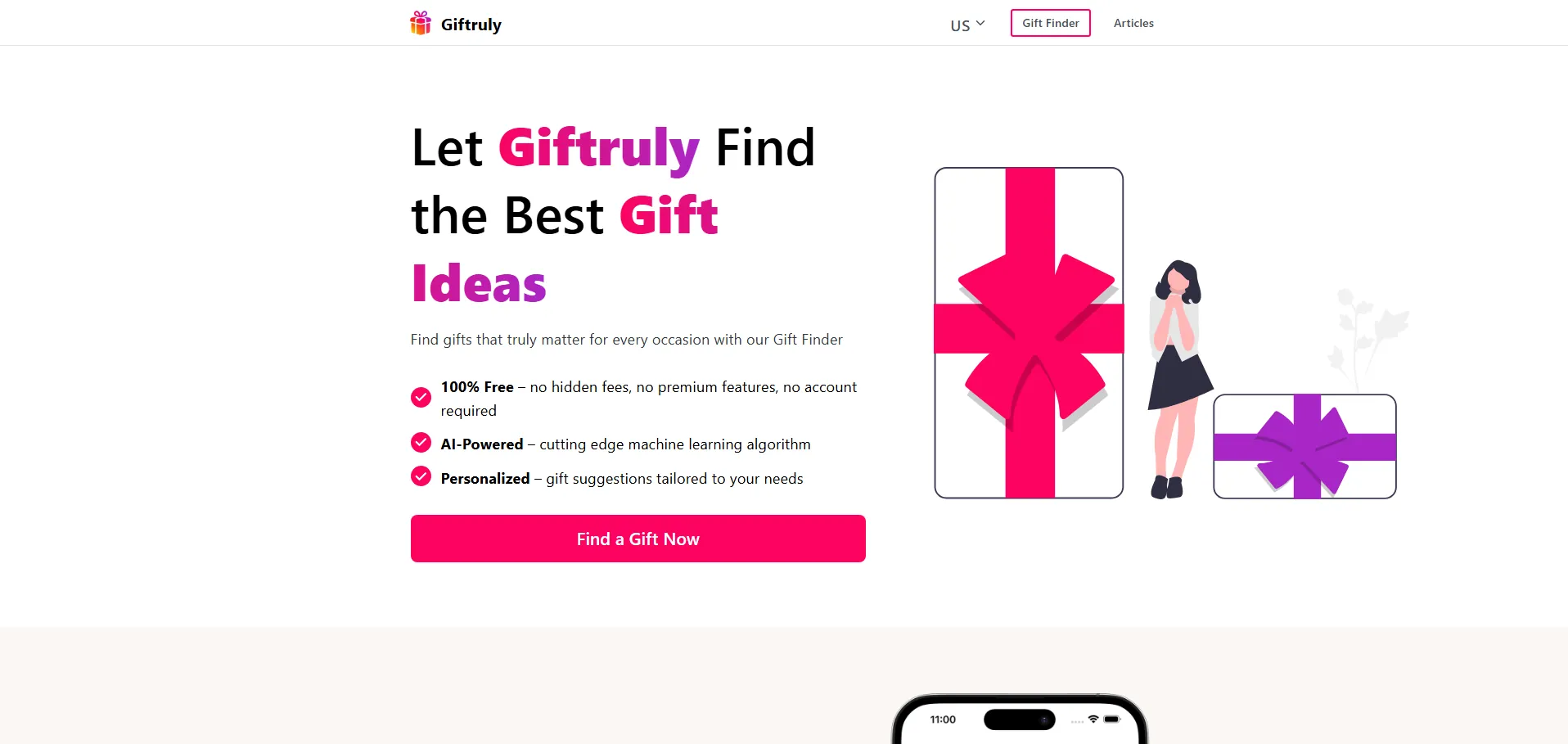The width and height of the screenshot is (1568, 744).
Task: Click the 11:00 clock on phone mockup
Action: point(943,719)
